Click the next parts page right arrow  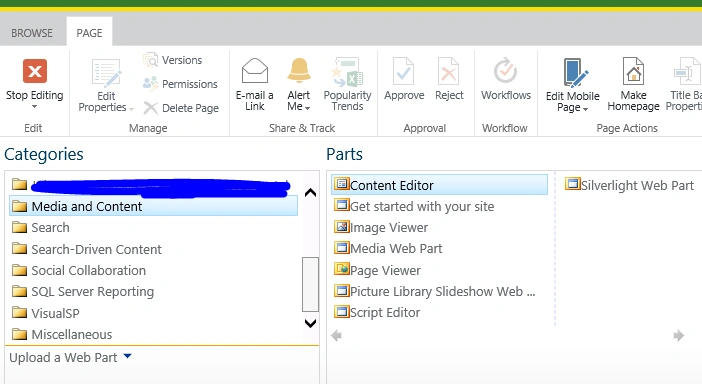tap(678, 335)
